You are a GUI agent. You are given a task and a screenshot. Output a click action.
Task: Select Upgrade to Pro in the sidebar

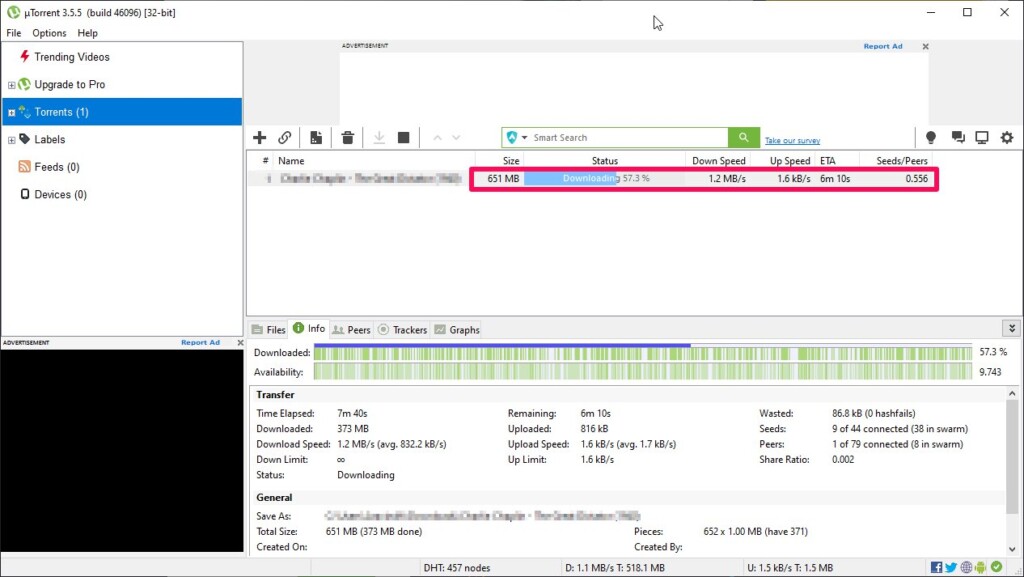point(69,84)
